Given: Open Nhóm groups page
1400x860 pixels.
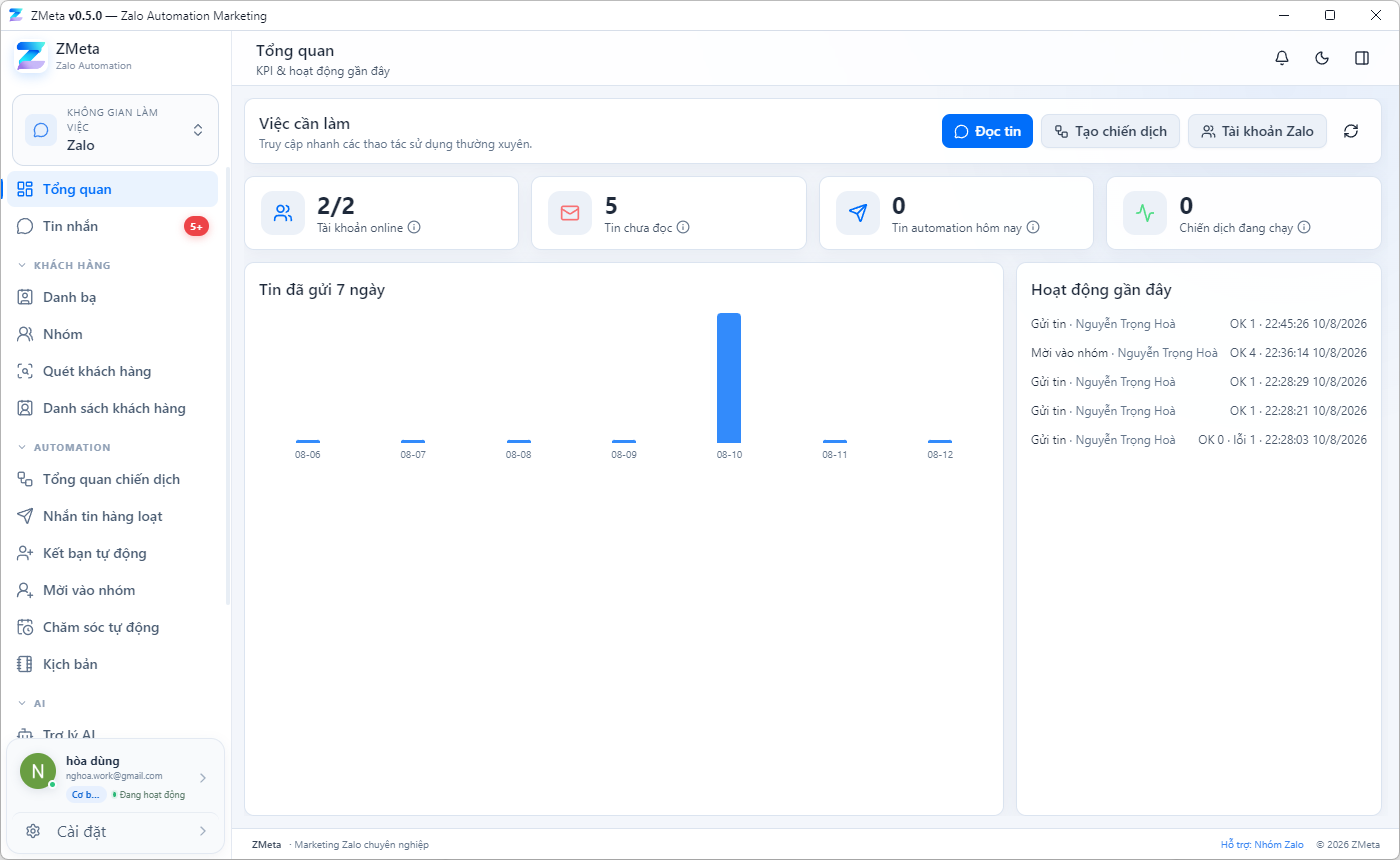Looking at the screenshot, I should point(112,335).
